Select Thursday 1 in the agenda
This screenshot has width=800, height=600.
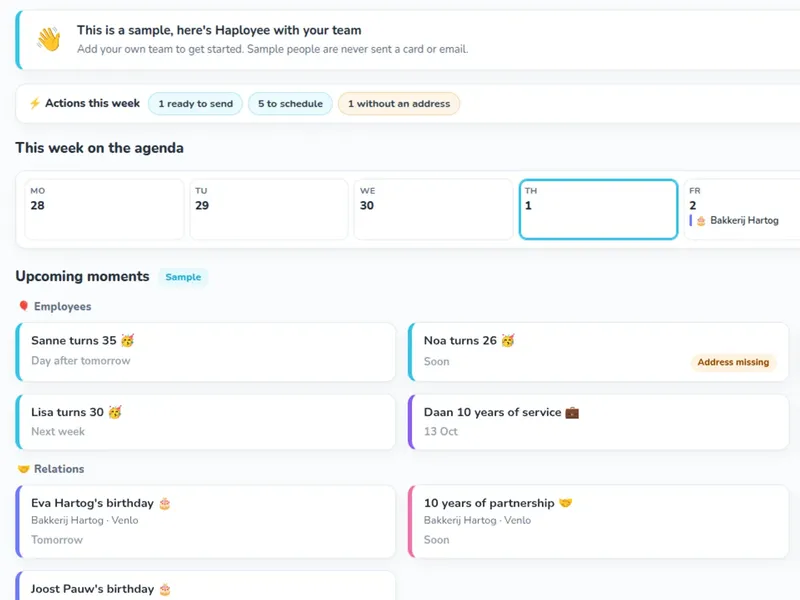(598, 209)
